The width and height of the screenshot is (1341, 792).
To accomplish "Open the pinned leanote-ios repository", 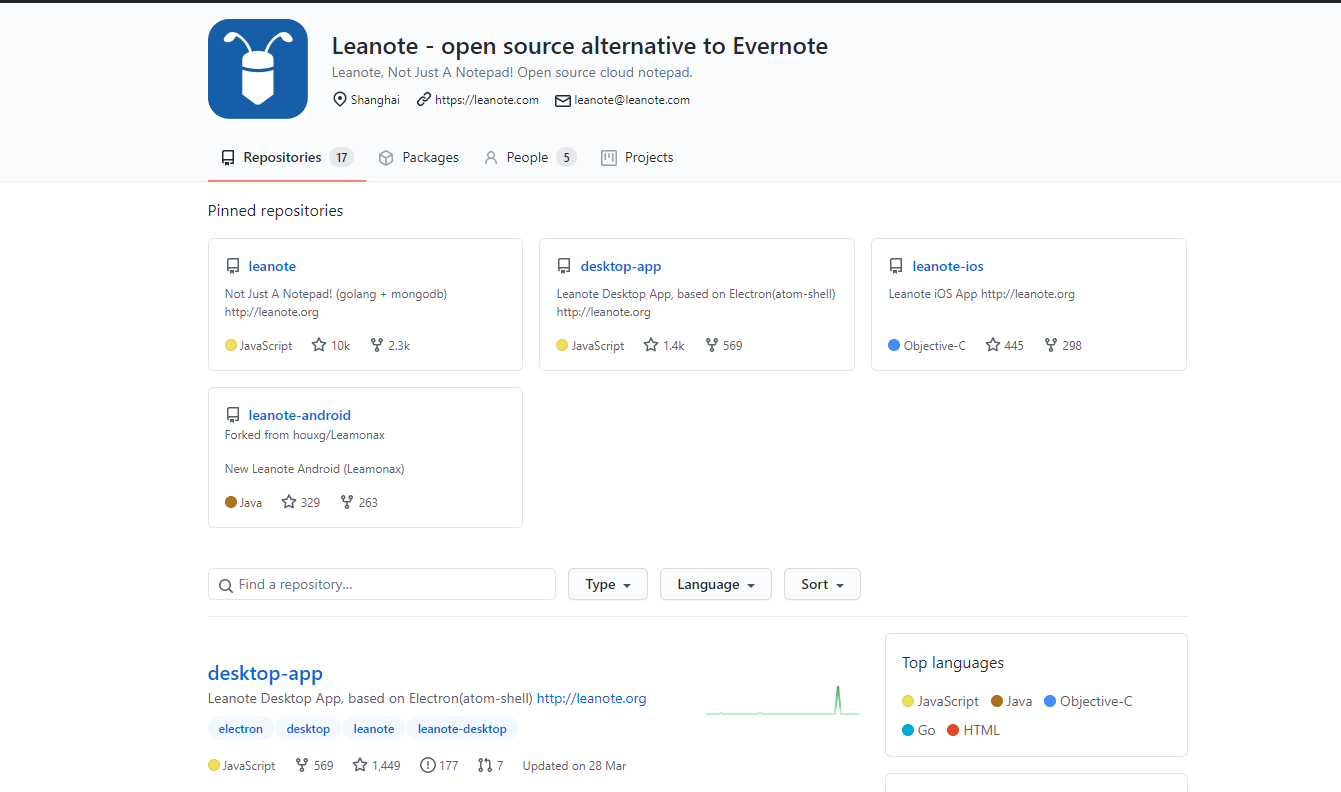I will [948, 266].
